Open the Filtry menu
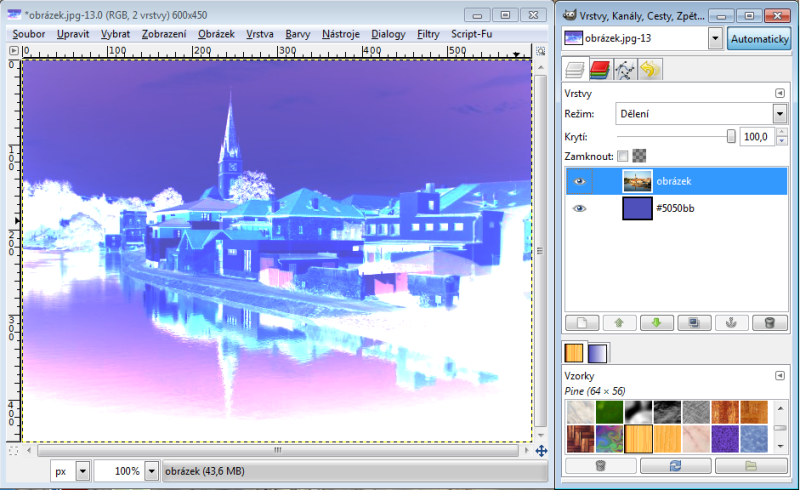This screenshot has width=800, height=490. click(428, 34)
